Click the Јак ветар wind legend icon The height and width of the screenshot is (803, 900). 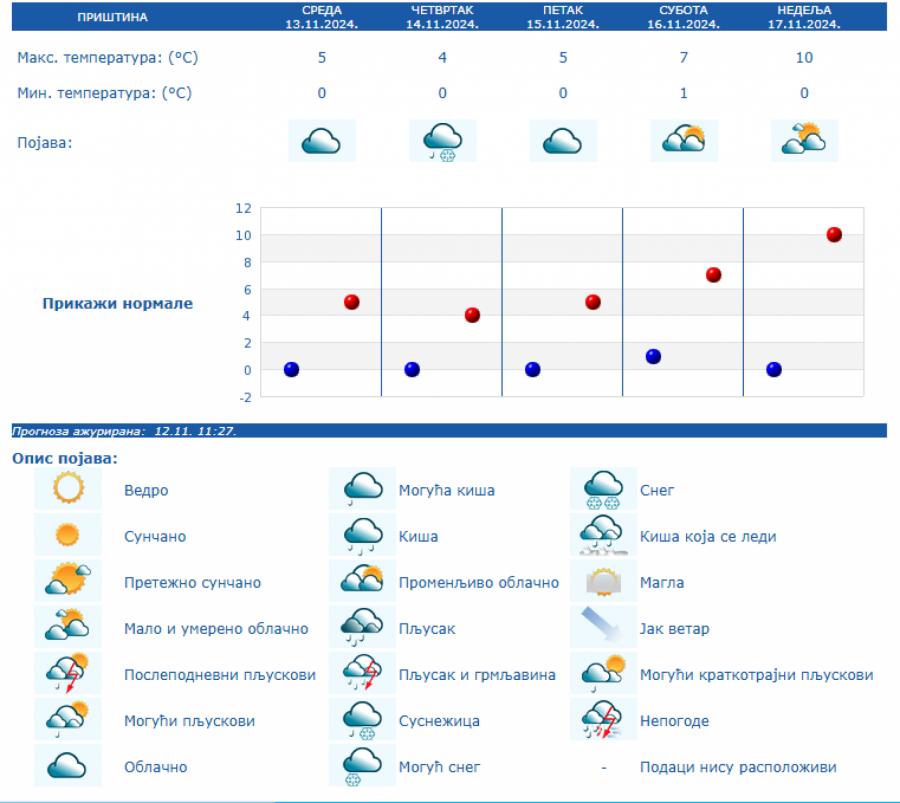point(603,628)
